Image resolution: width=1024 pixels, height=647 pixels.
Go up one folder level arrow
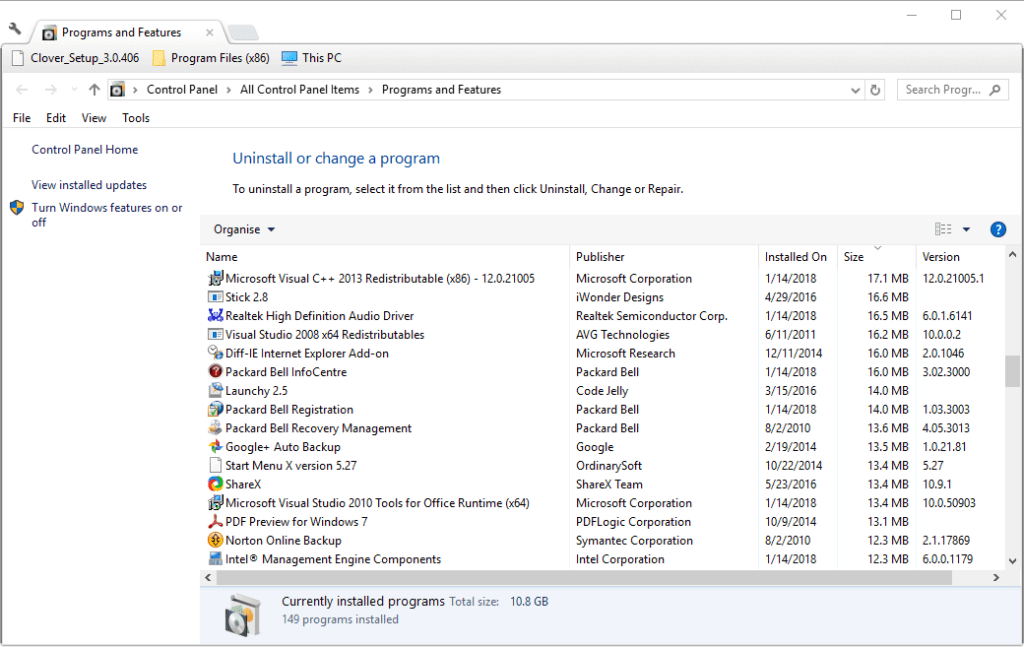click(95, 90)
